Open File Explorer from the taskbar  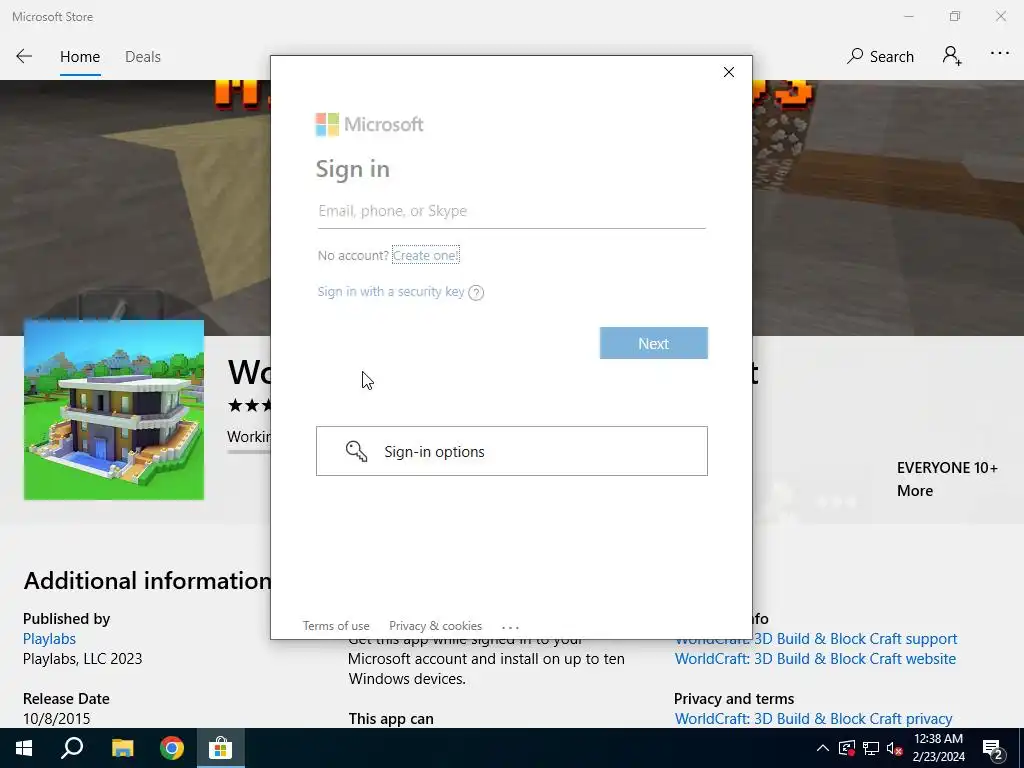pos(122,748)
